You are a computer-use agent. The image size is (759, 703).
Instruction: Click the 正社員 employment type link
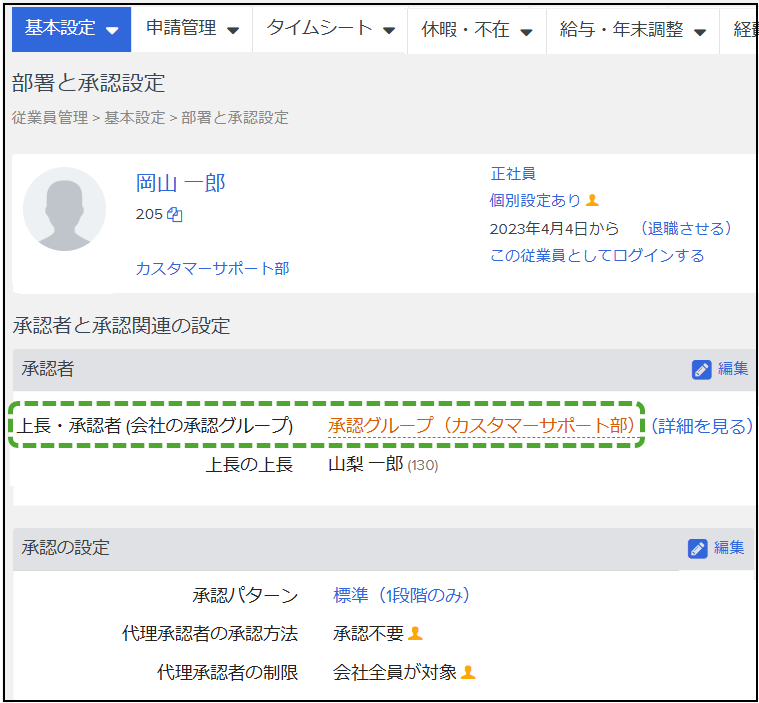tap(512, 173)
